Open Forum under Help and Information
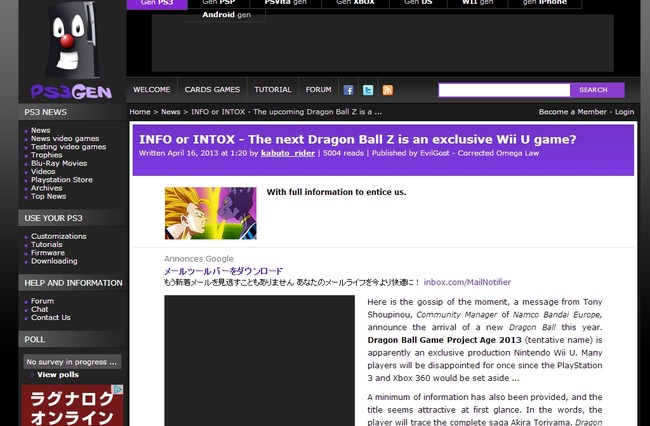The image size is (650, 426). click(42, 301)
